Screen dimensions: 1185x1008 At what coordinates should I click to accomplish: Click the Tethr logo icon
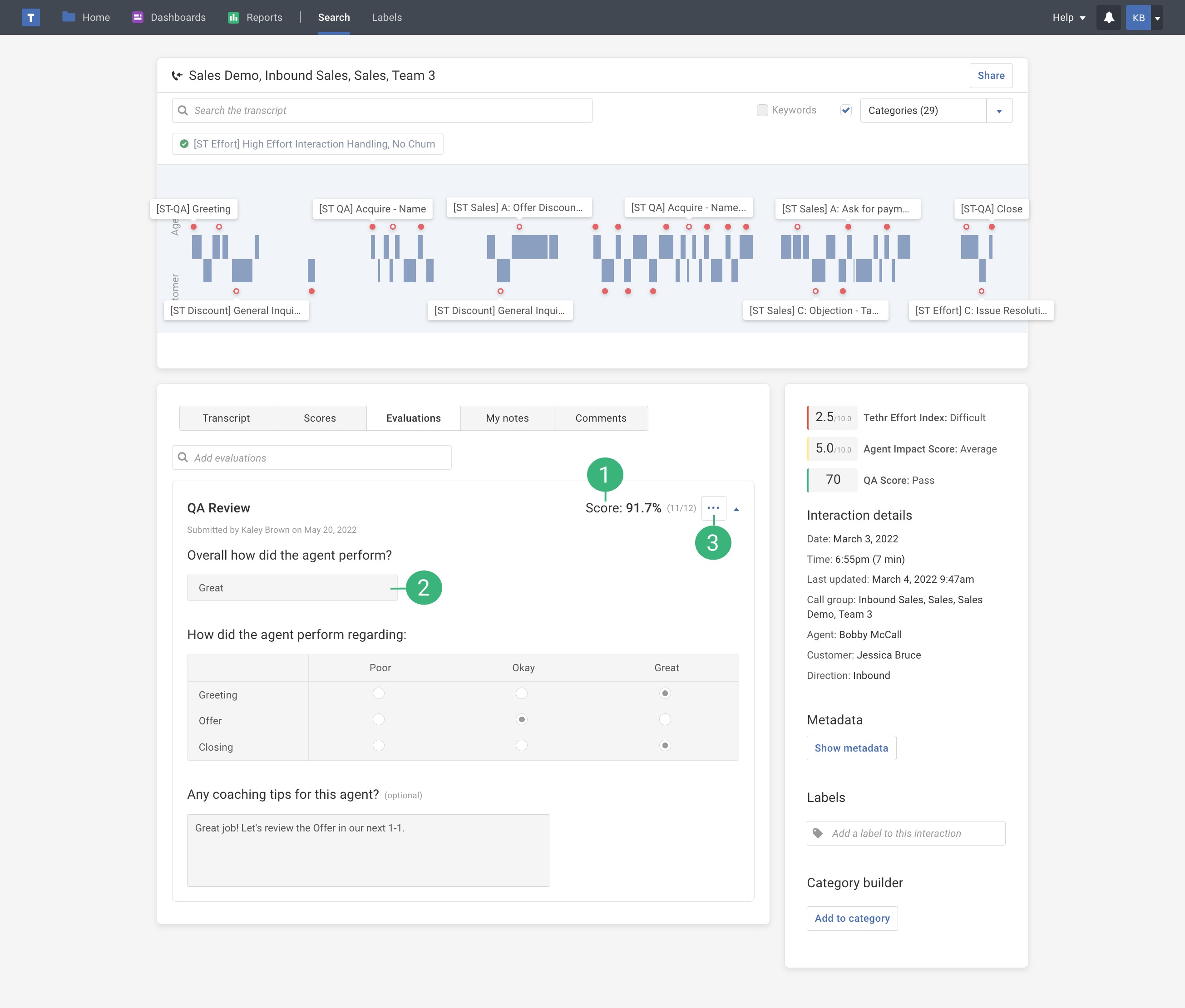pos(31,17)
